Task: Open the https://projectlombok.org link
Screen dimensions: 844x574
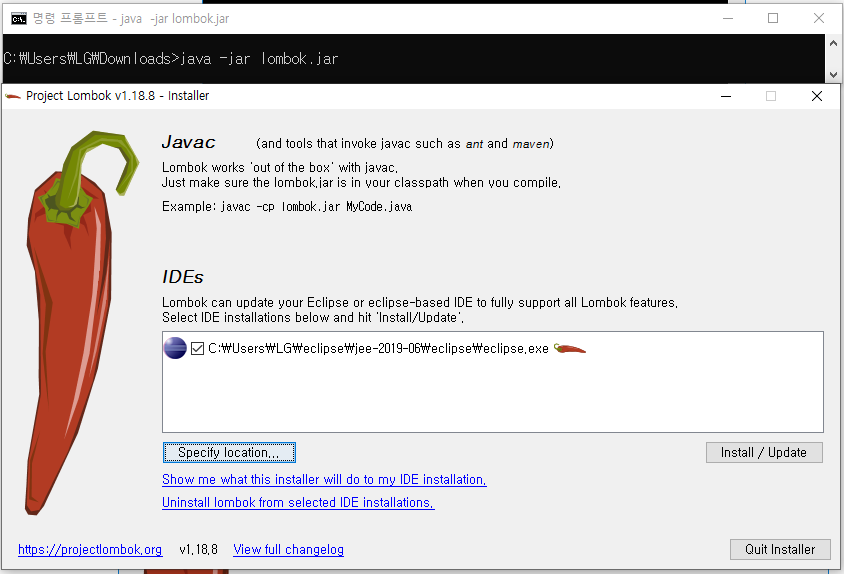Action: pyautogui.click(x=90, y=549)
